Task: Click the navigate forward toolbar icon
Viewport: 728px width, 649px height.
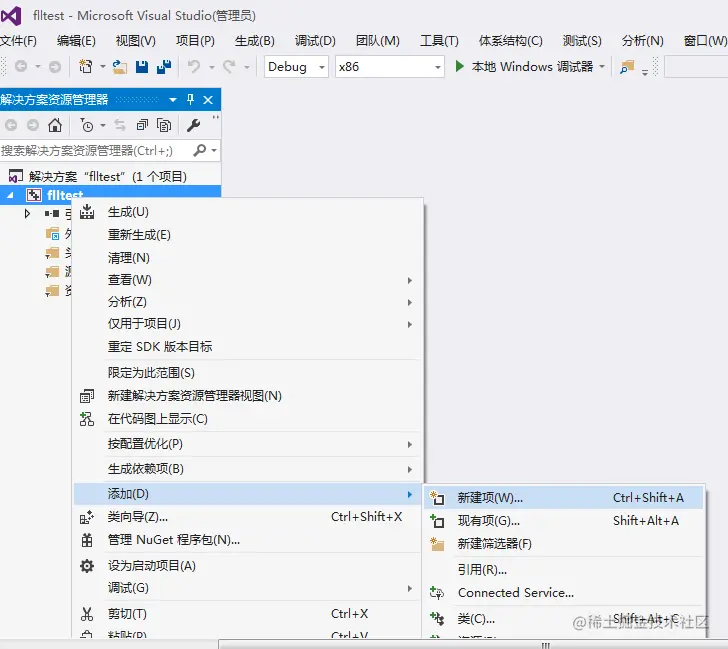Action: pyautogui.click(x=55, y=67)
